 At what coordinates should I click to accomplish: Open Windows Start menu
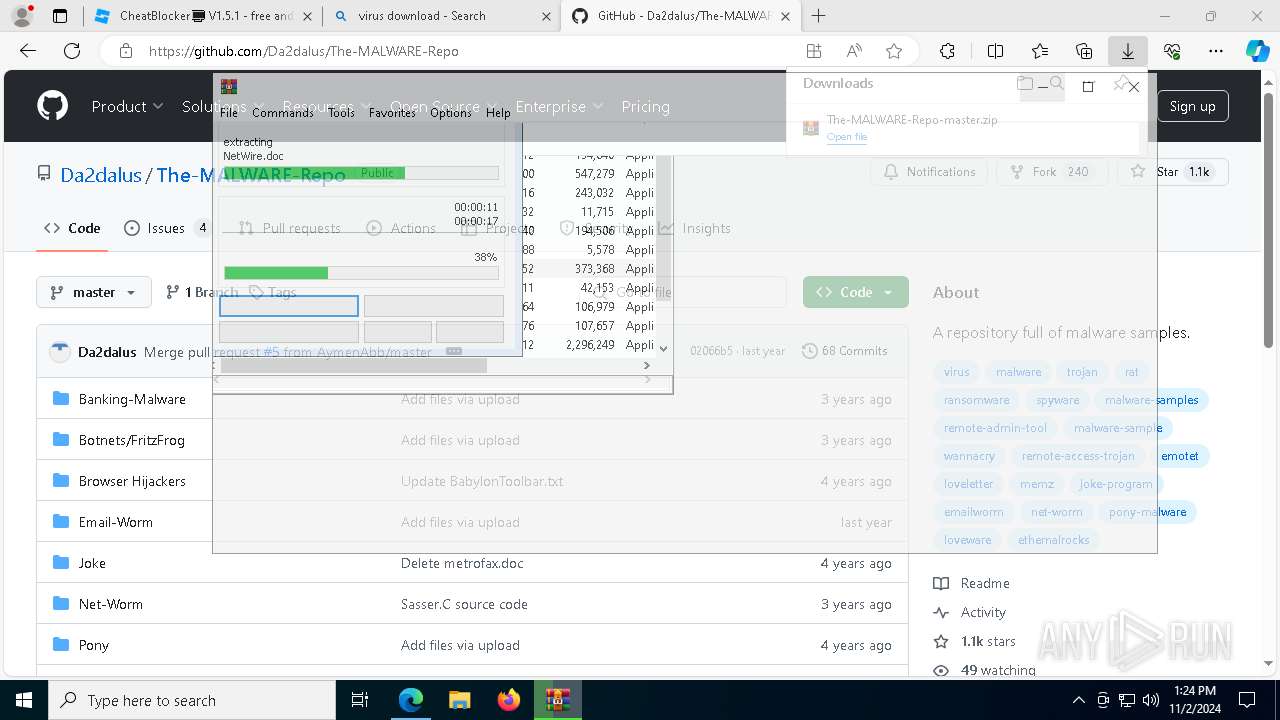point(24,700)
